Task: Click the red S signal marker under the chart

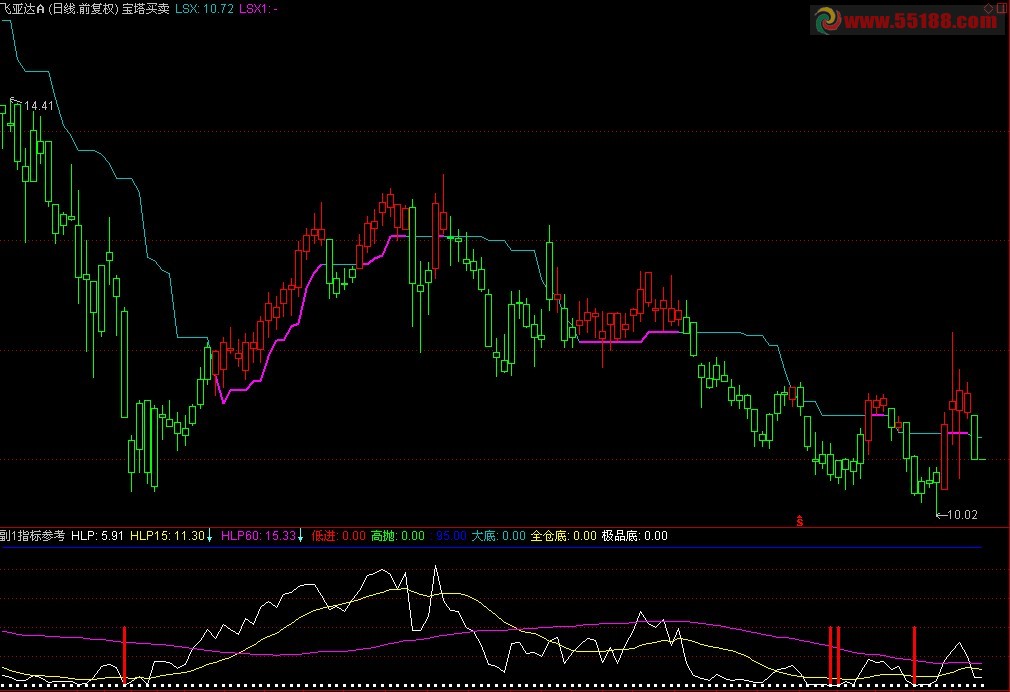Action: click(x=799, y=521)
